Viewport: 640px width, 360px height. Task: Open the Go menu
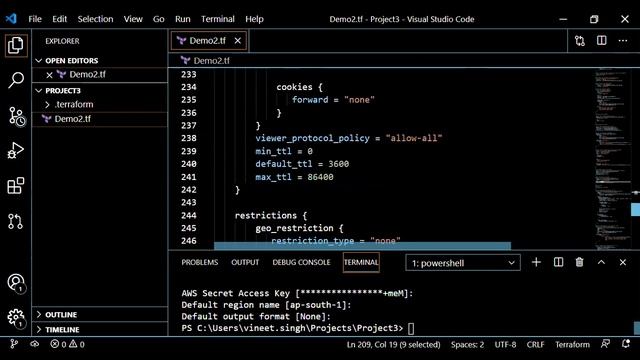pos(158,19)
